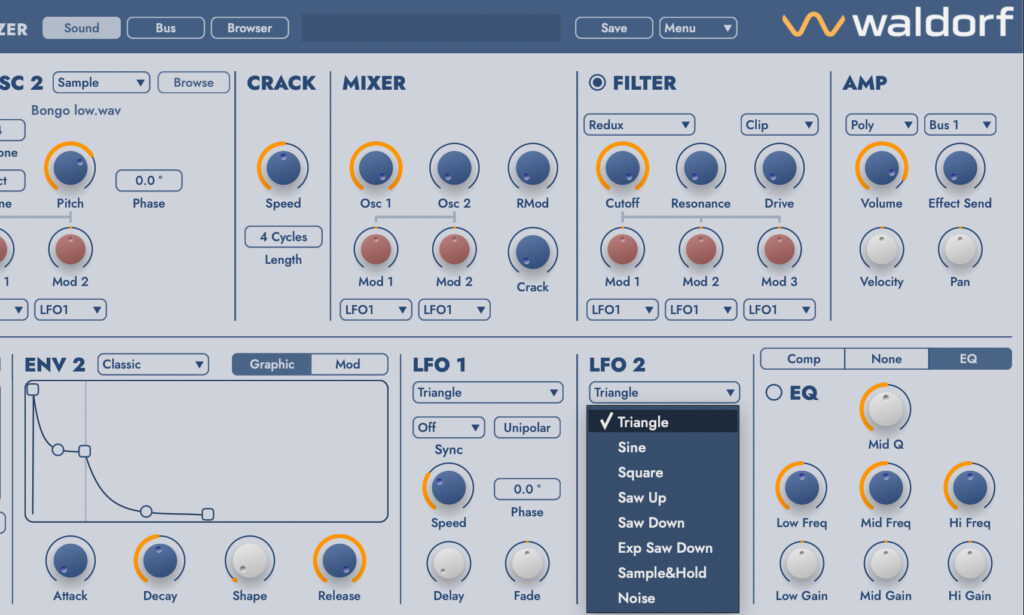Toggle the FILTER enable radio button
The width and height of the screenshot is (1024, 615).
[x=597, y=83]
